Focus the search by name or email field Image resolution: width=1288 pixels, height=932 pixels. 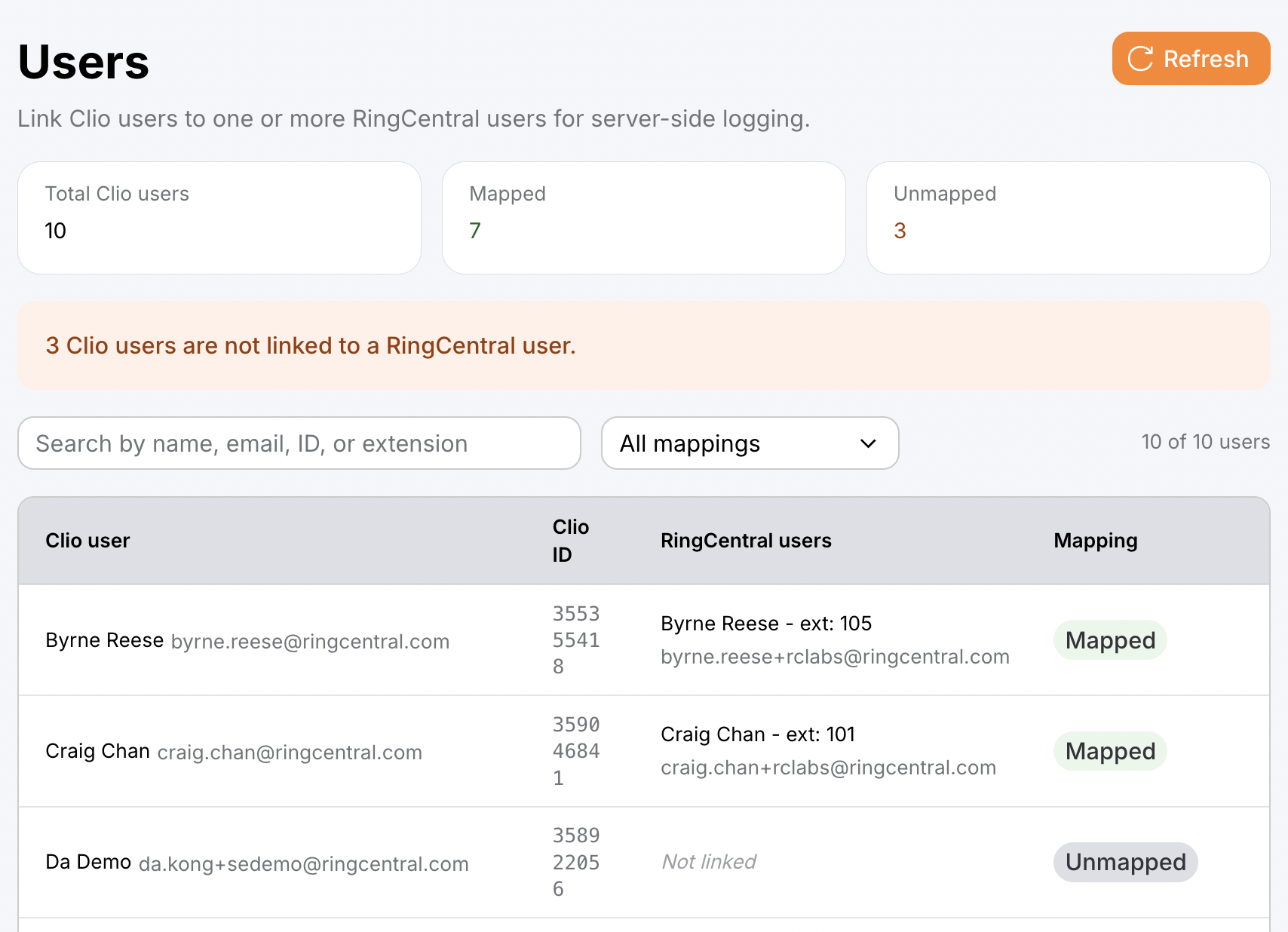(299, 443)
